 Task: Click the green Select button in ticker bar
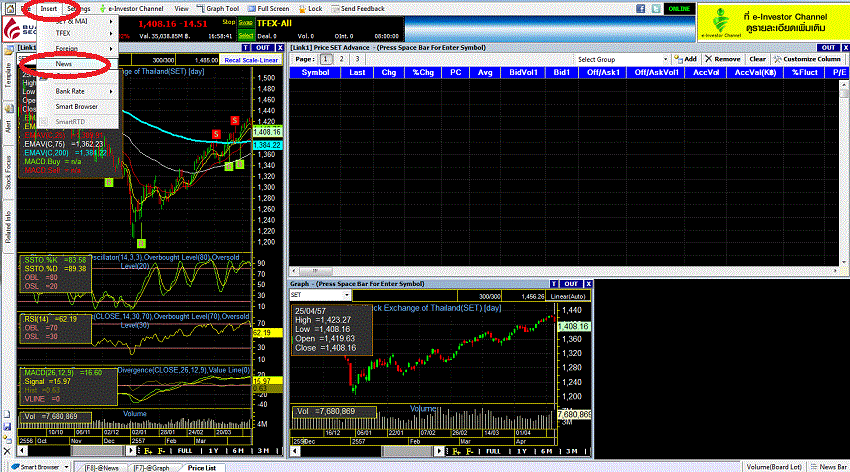pyautogui.click(x=246, y=36)
